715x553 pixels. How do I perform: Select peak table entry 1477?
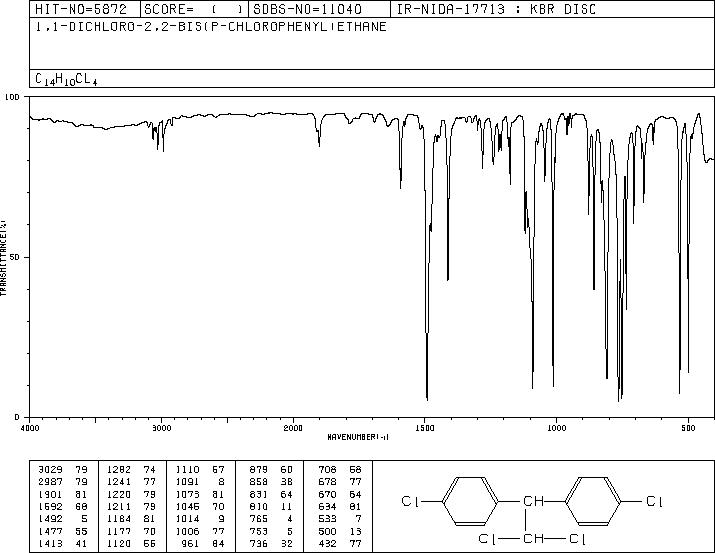pyautogui.click(x=50, y=531)
